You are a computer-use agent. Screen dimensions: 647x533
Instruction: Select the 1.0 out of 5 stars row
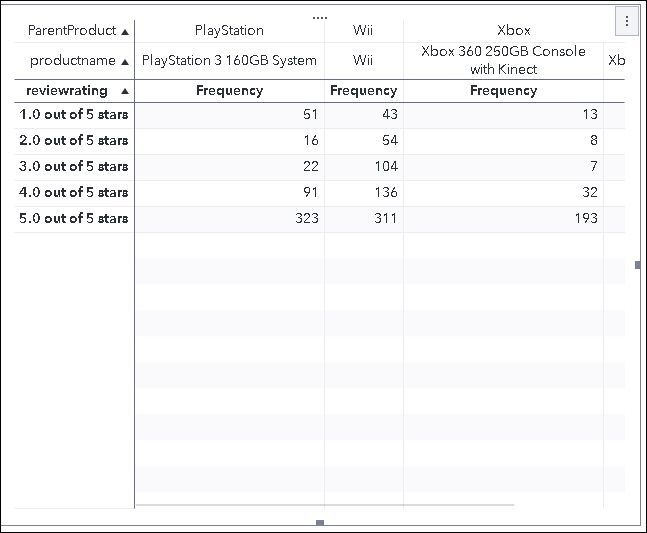(74, 115)
